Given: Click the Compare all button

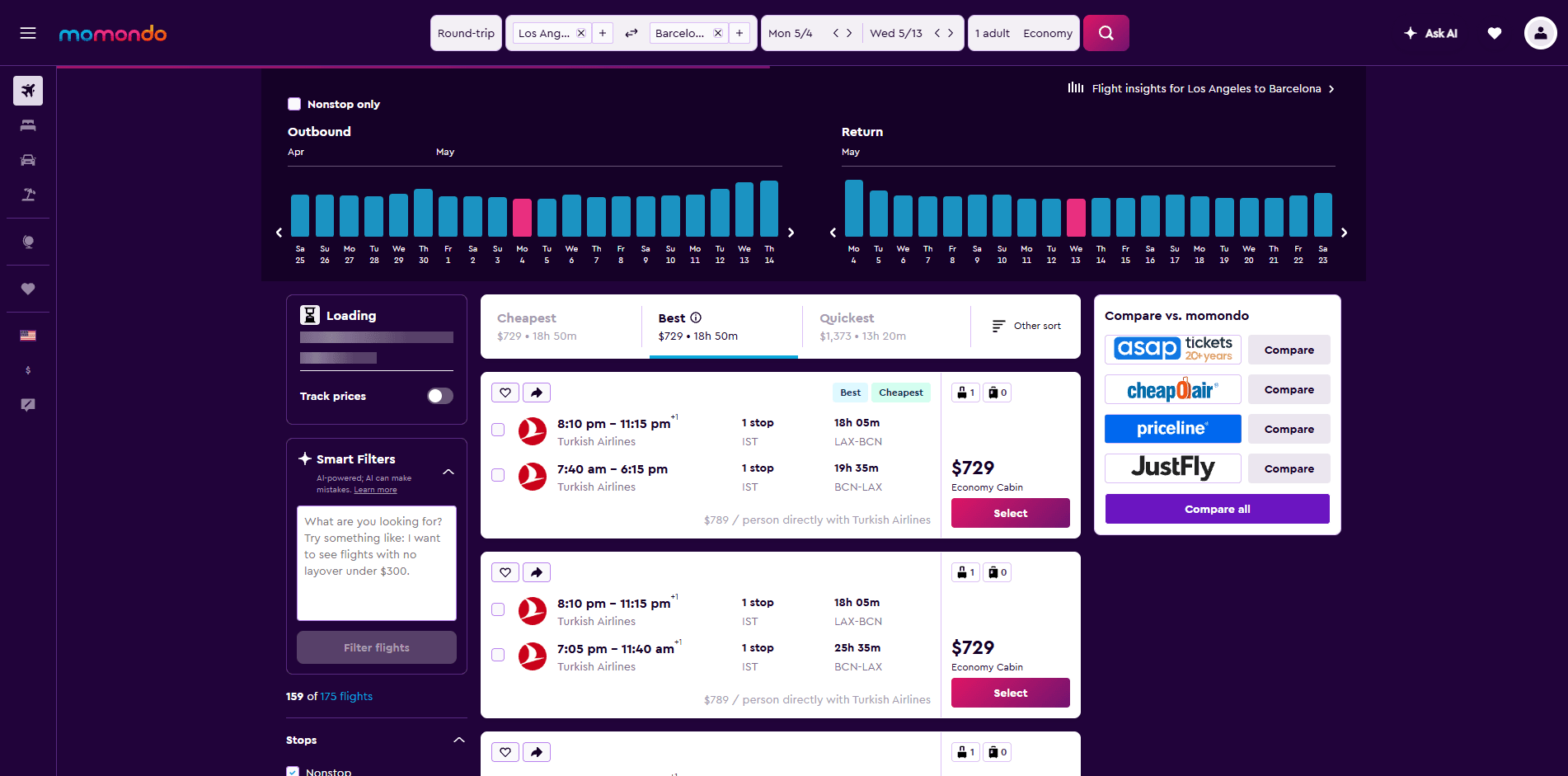Looking at the screenshot, I should pyautogui.click(x=1217, y=509).
